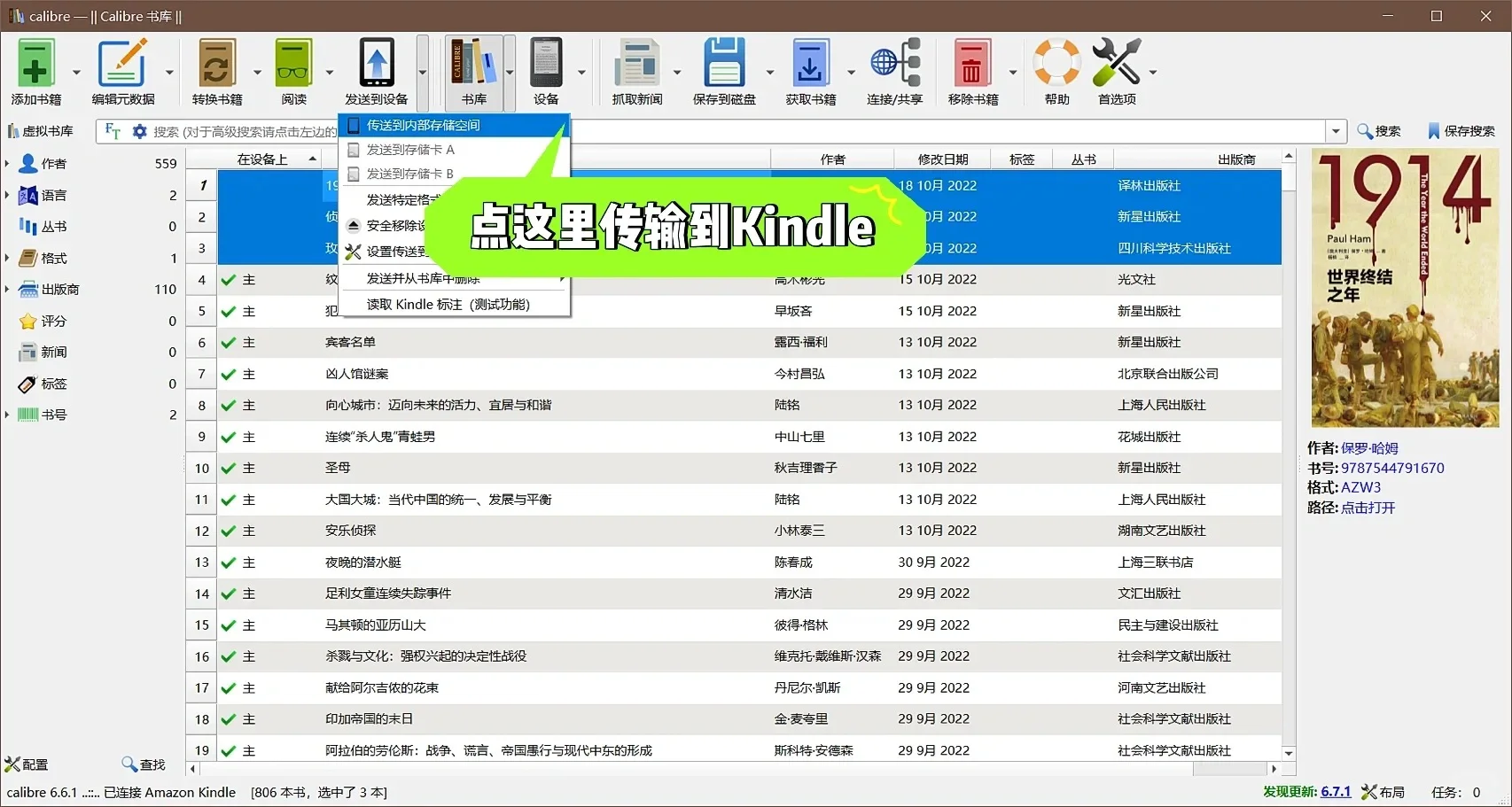This screenshot has height=807, width=1512.
Task: Click the Configure button in tag browser
Action: pos(27,764)
